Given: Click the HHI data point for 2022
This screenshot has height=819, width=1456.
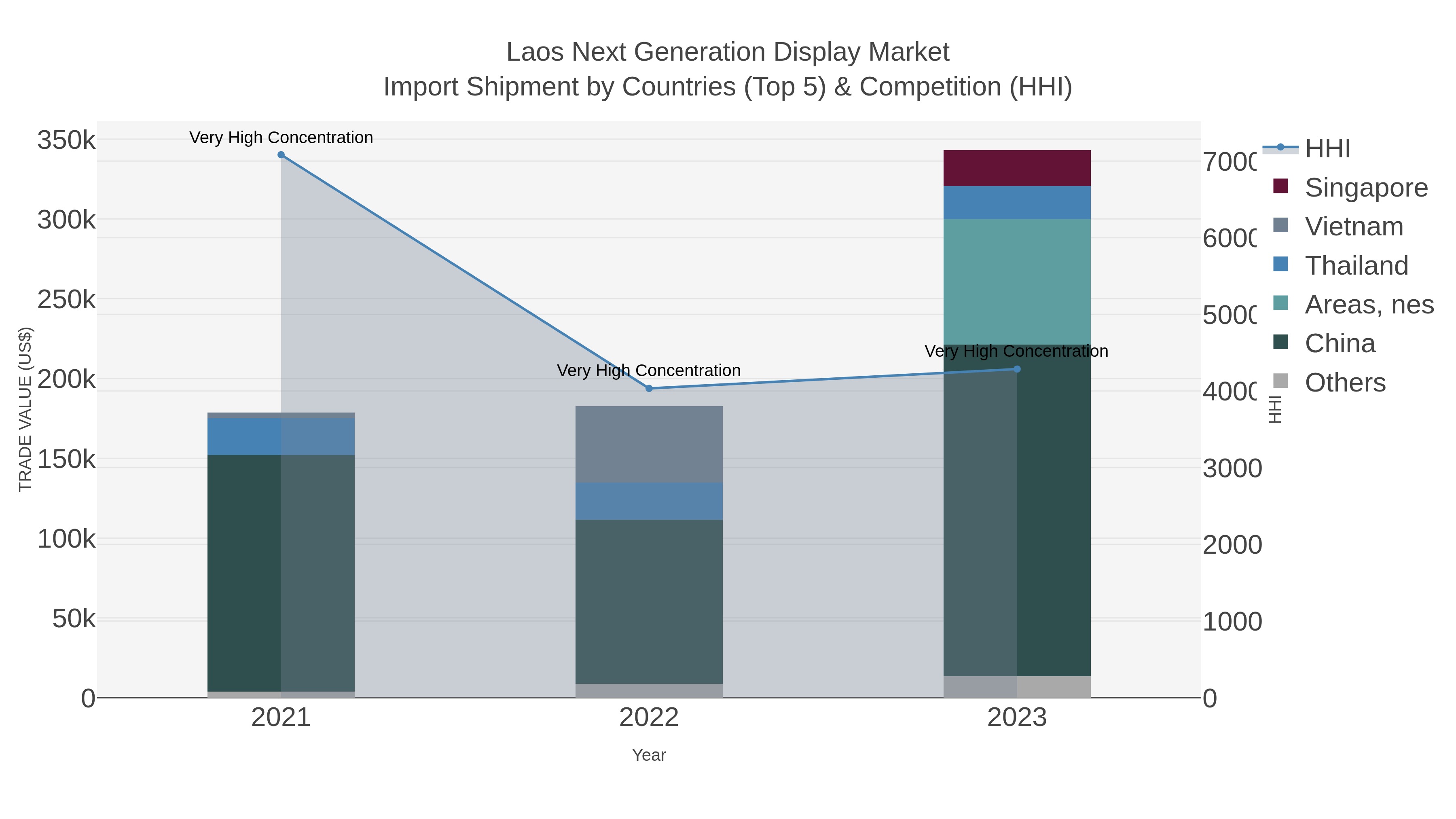Looking at the screenshot, I should tap(649, 388).
